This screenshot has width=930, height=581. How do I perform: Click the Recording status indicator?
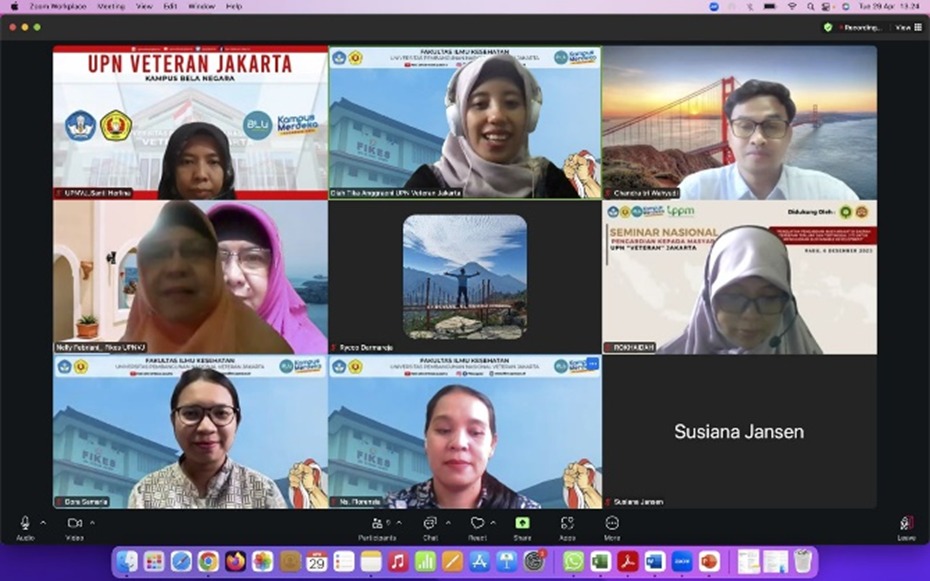861,27
